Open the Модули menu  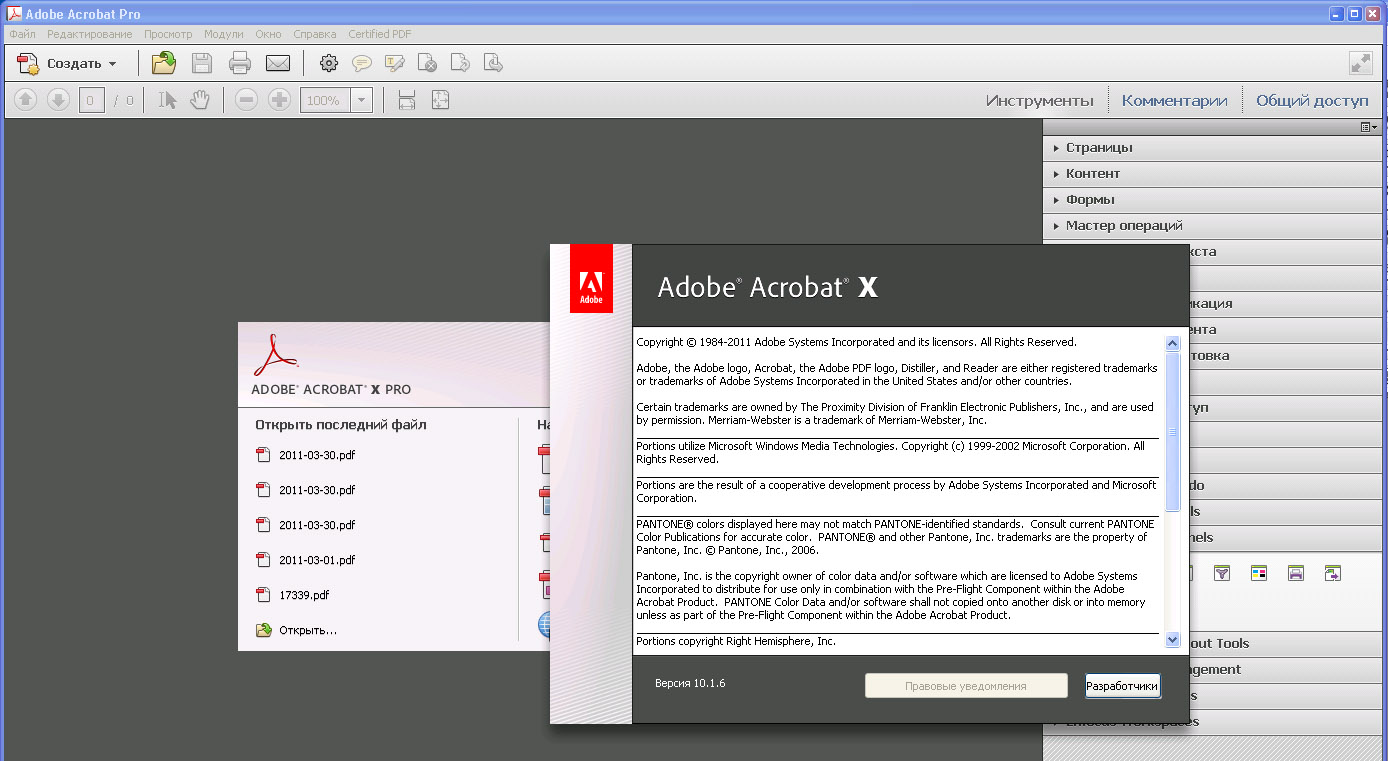pos(223,34)
